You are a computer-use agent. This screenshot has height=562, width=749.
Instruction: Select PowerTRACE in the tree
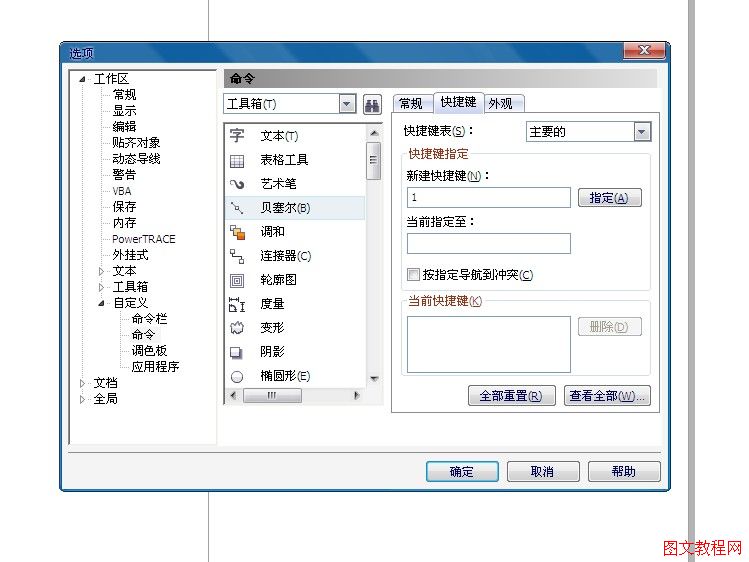click(x=144, y=239)
